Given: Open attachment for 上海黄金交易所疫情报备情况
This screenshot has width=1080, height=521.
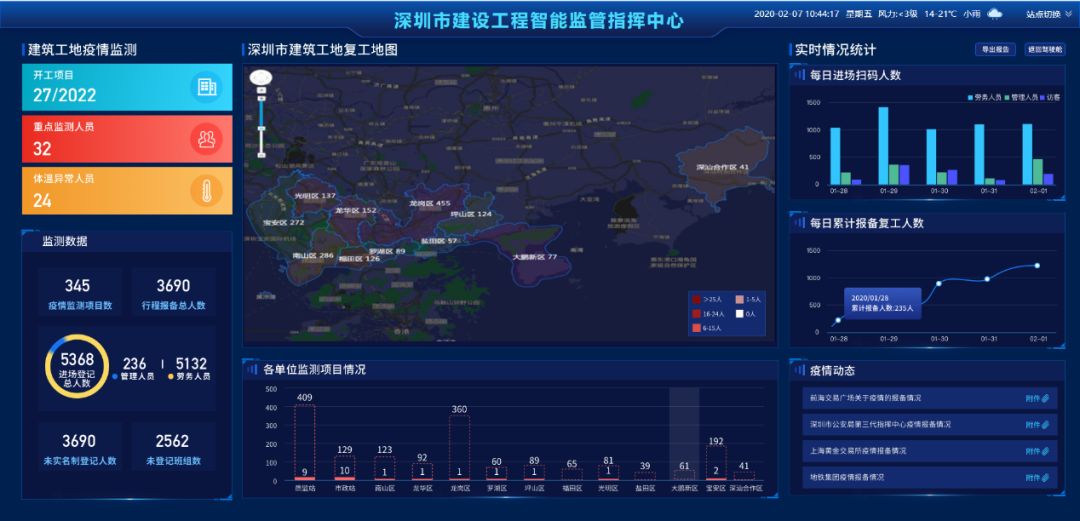Looking at the screenshot, I should pos(1037,451).
